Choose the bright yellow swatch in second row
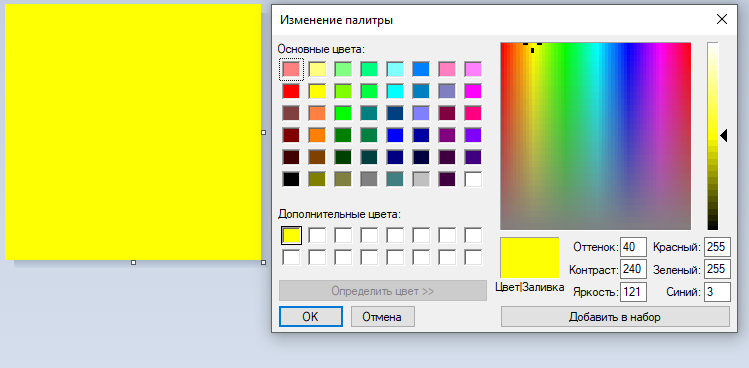 (317, 91)
